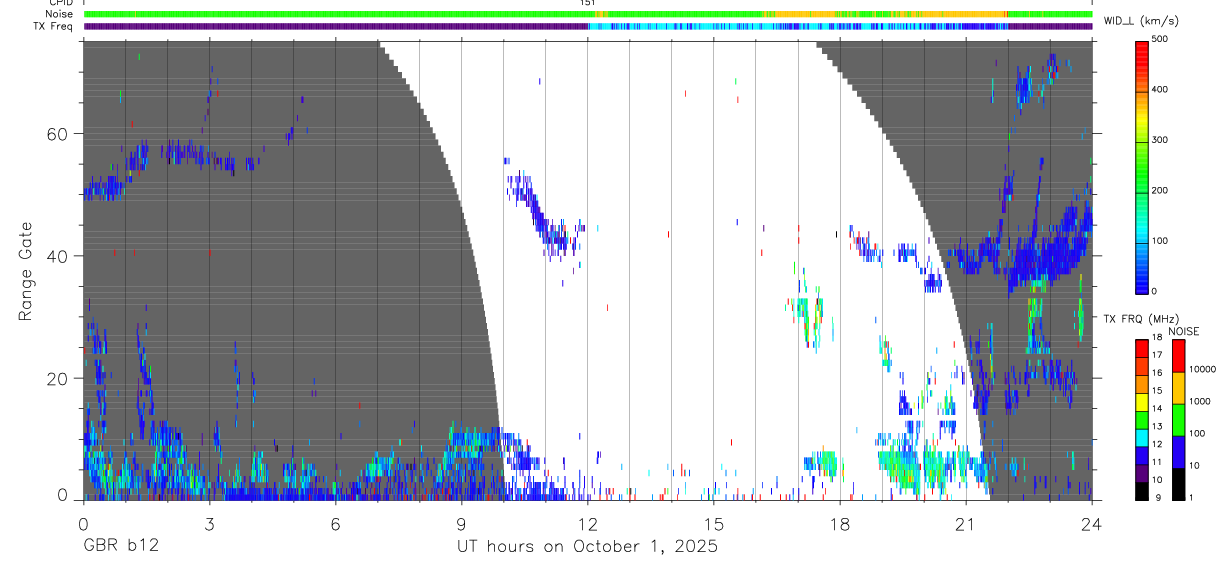
Task: Click the 'NOISE' legend title
Action: [x=1183, y=331]
